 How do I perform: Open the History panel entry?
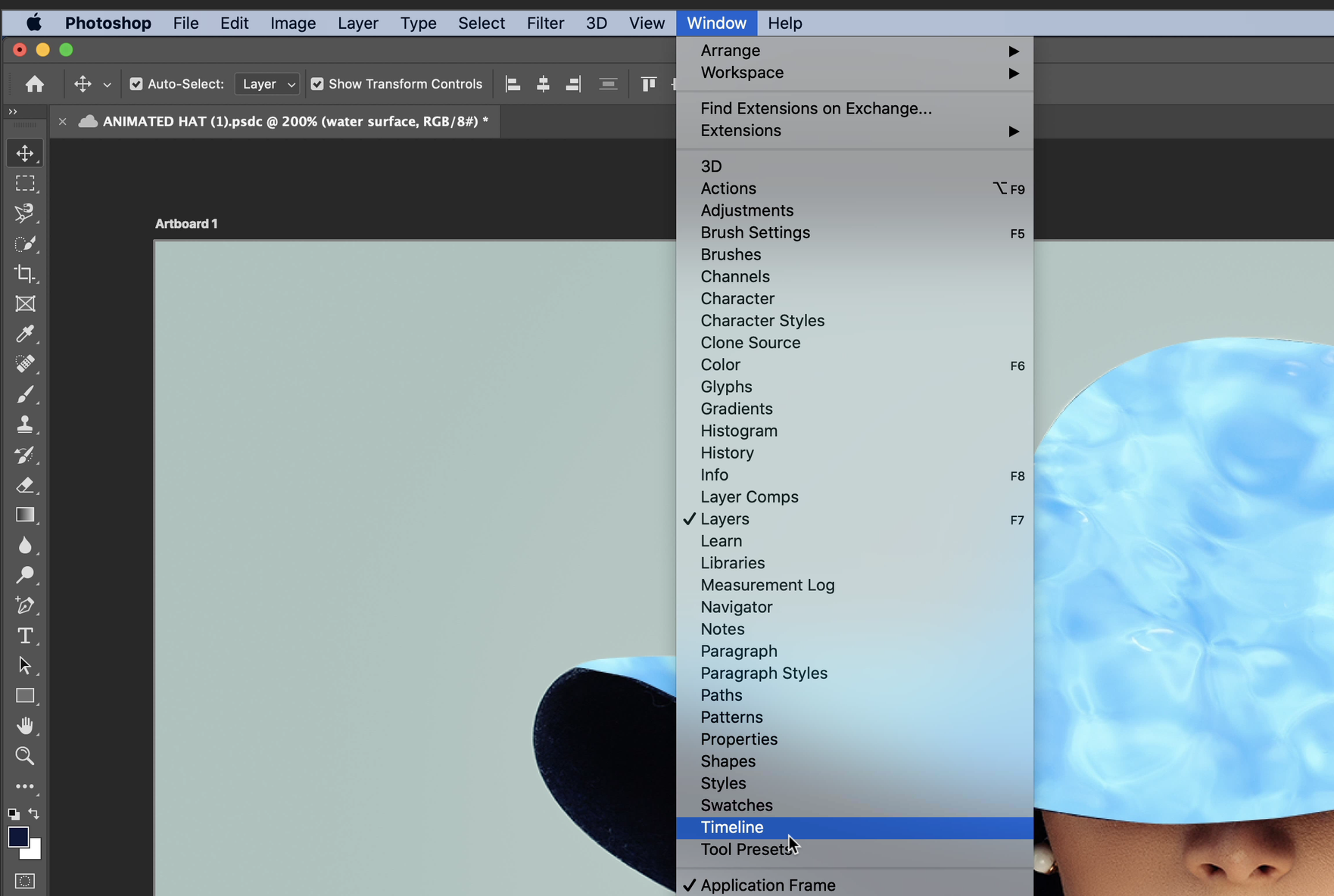coord(855,453)
